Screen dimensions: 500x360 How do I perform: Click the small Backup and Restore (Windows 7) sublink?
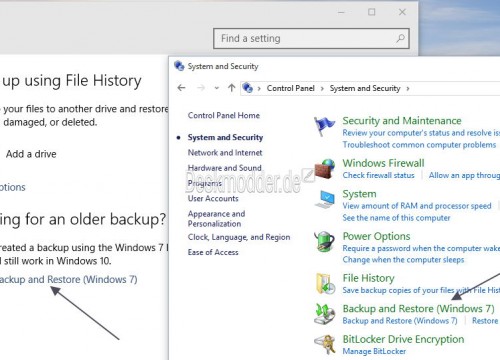coord(400,321)
